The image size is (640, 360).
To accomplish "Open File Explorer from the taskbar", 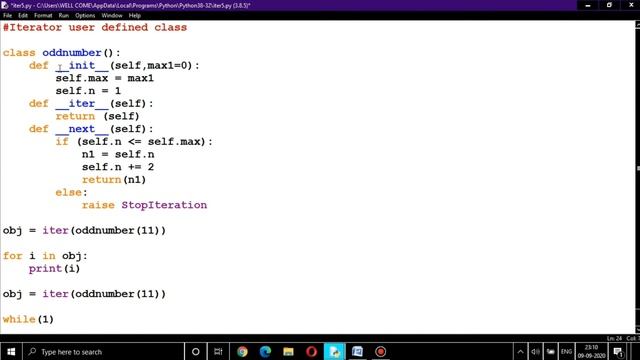I will (x=288, y=351).
